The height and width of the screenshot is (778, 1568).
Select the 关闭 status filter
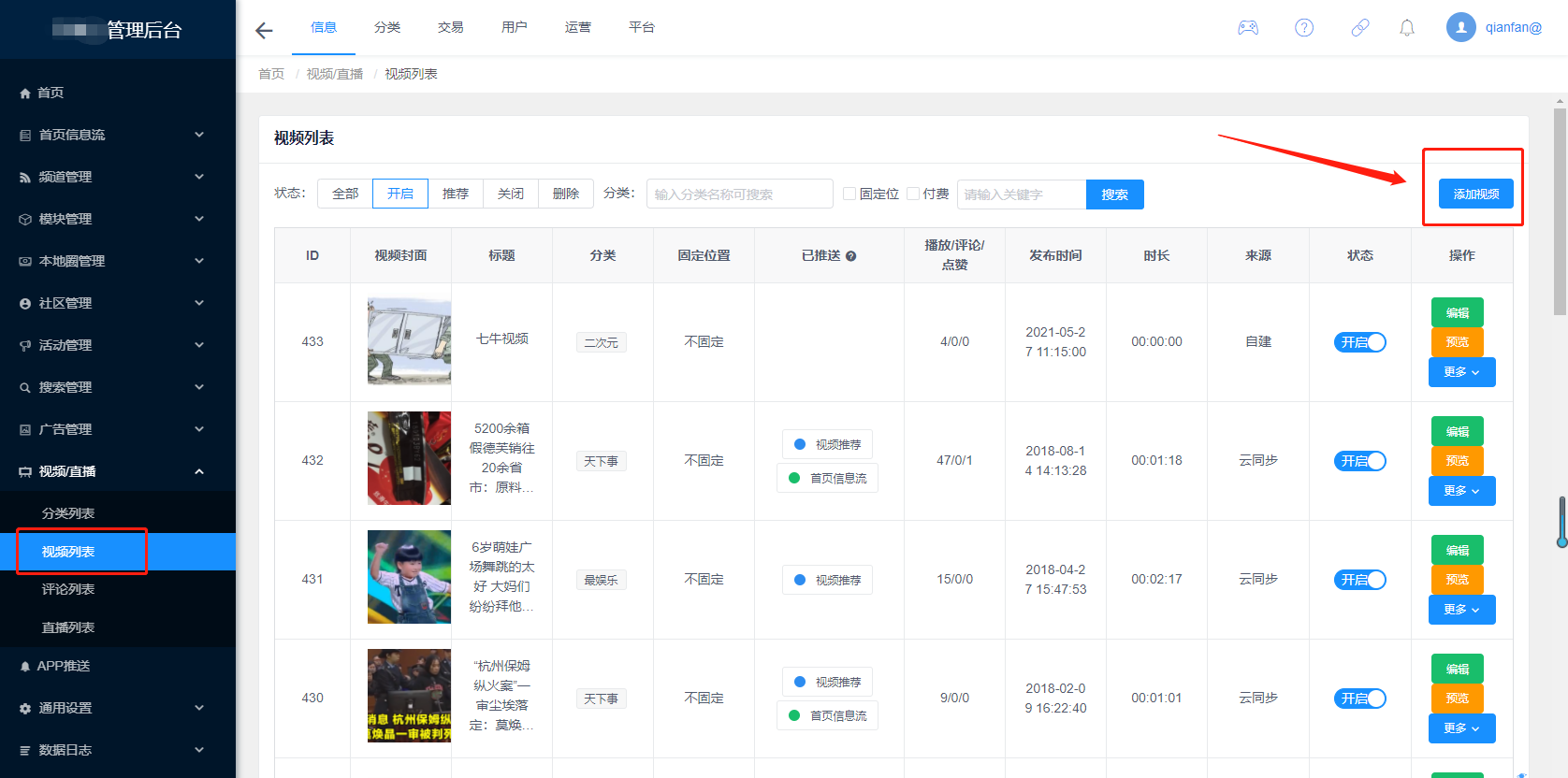(x=511, y=194)
